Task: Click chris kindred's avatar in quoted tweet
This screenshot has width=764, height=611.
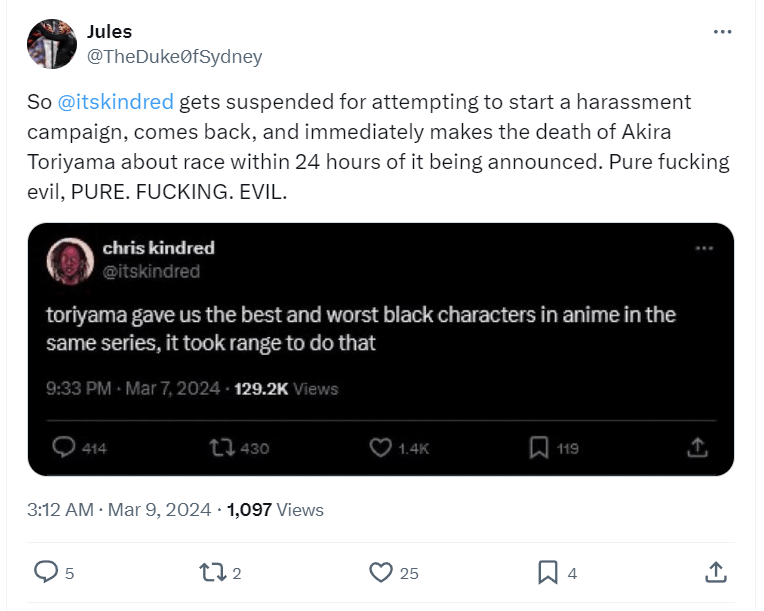Action: 70,260
